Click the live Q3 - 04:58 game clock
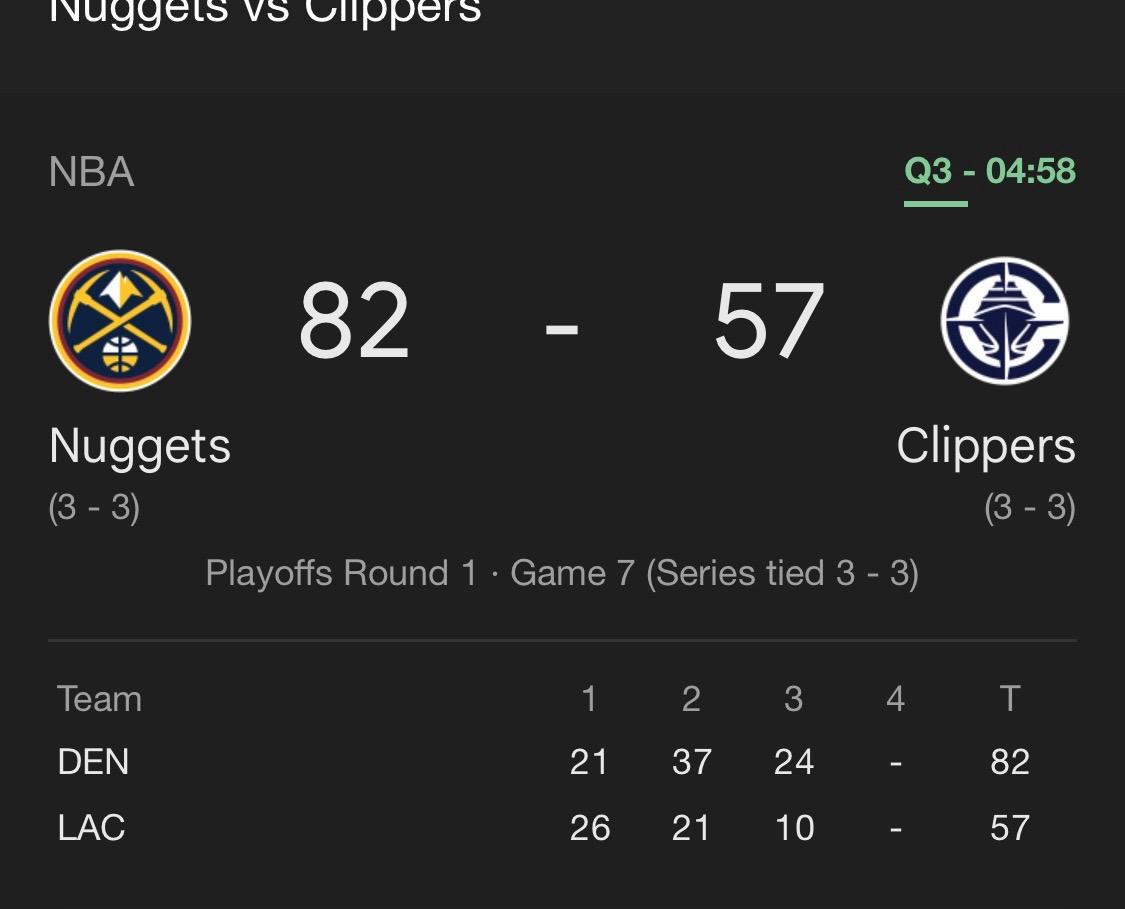 tap(990, 171)
